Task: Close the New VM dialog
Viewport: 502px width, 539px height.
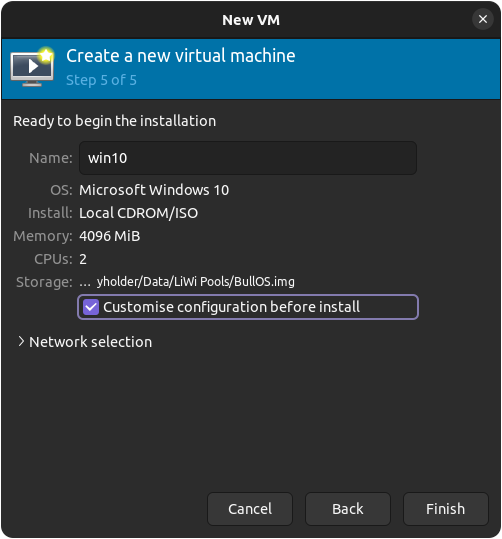Action: click(483, 19)
